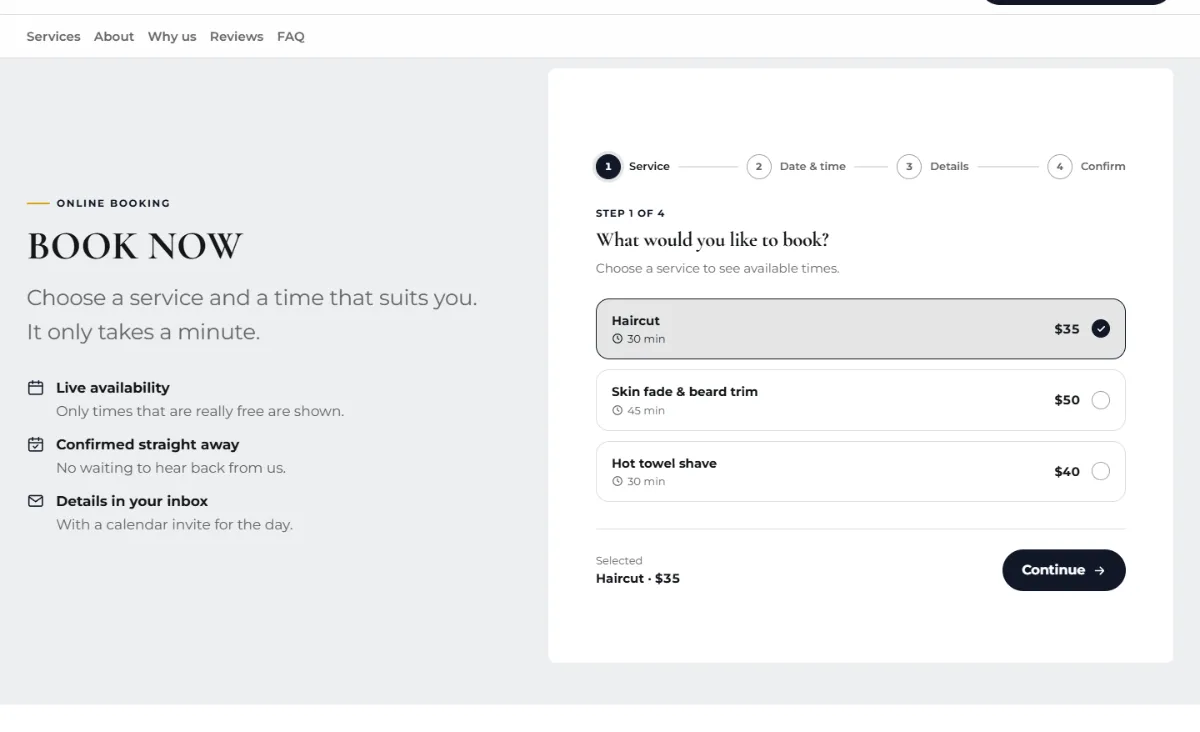Click the step 1 Service circle
Image resolution: width=1200 pixels, height=732 pixels.
(x=608, y=167)
